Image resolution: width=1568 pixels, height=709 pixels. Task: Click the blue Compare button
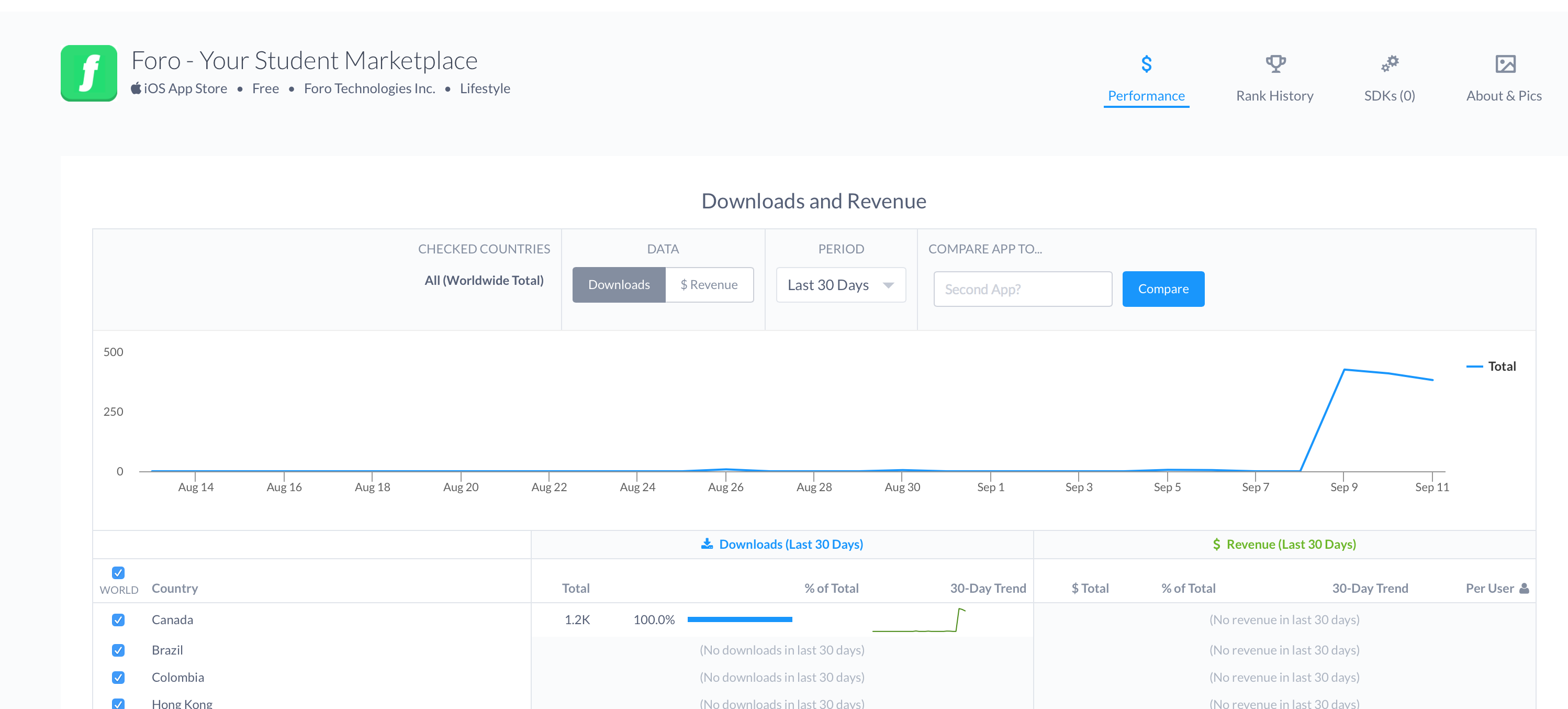(1162, 289)
